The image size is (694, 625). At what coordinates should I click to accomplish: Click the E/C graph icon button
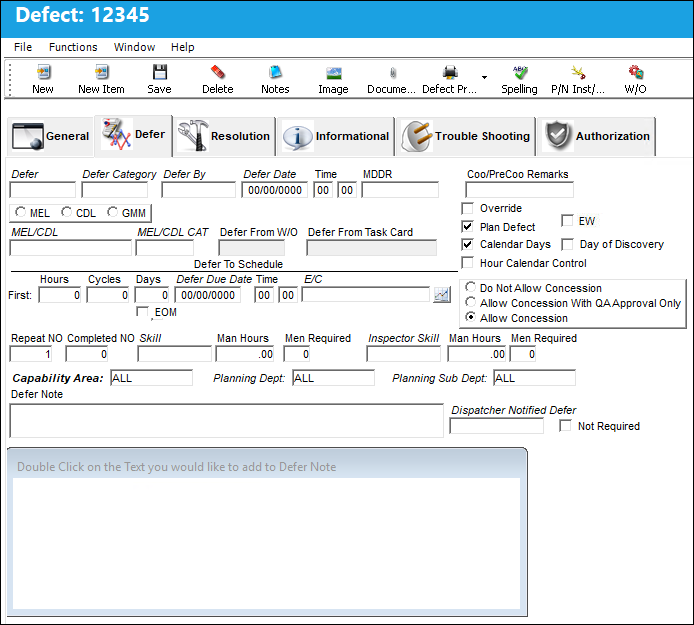442,295
